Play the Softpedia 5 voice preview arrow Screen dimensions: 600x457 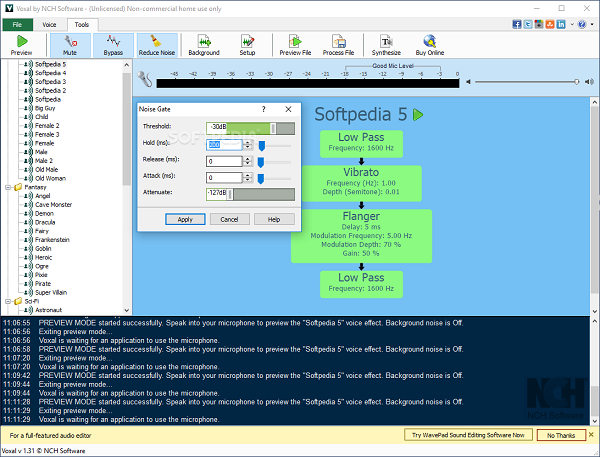click(418, 114)
